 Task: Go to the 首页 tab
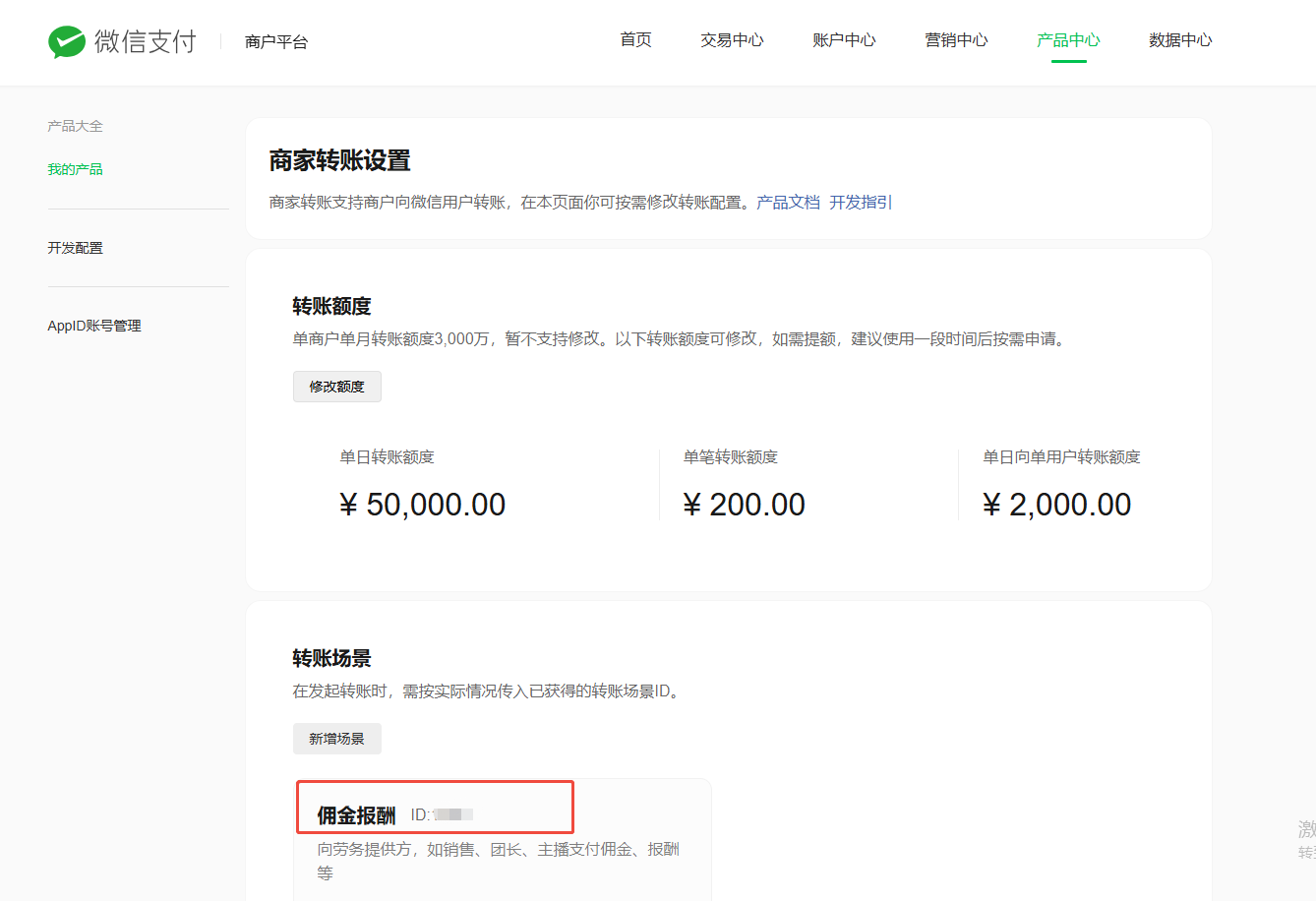coord(635,39)
